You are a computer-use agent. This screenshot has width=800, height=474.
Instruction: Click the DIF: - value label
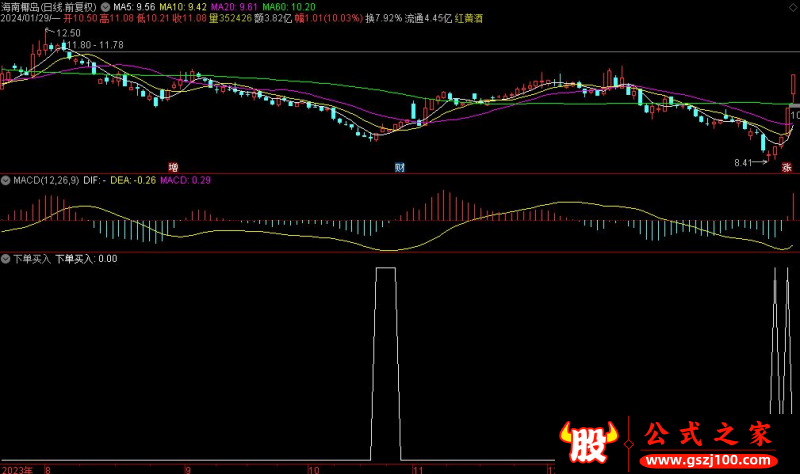(x=94, y=181)
